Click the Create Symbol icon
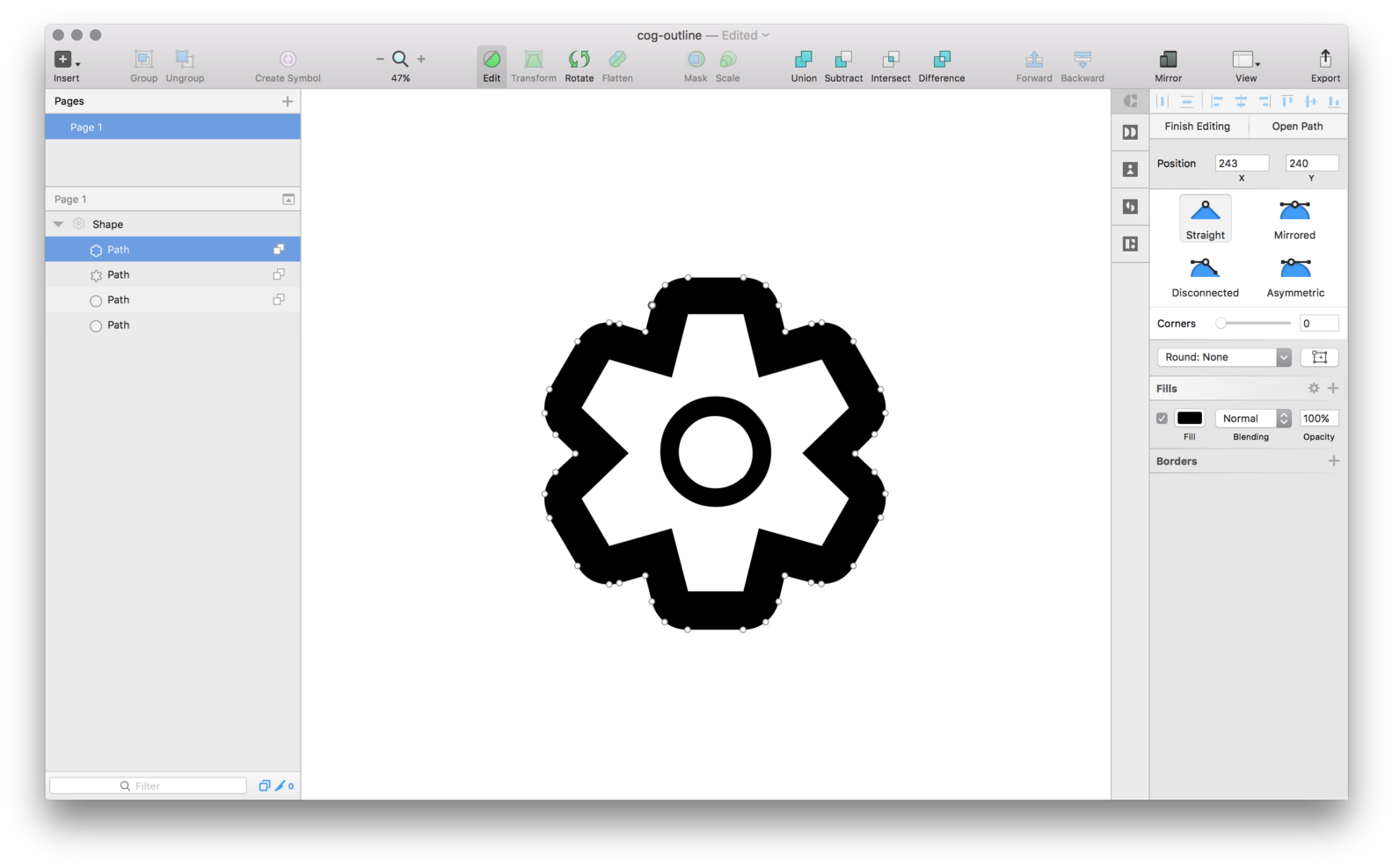Image resolution: width=1392 pixels, height=868 pixels. click(288, 59)
